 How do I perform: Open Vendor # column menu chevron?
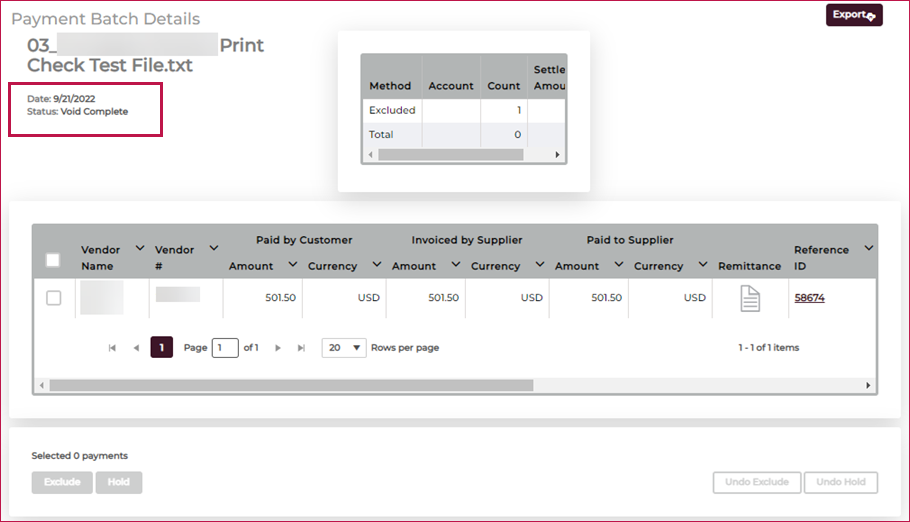[214, 248]
